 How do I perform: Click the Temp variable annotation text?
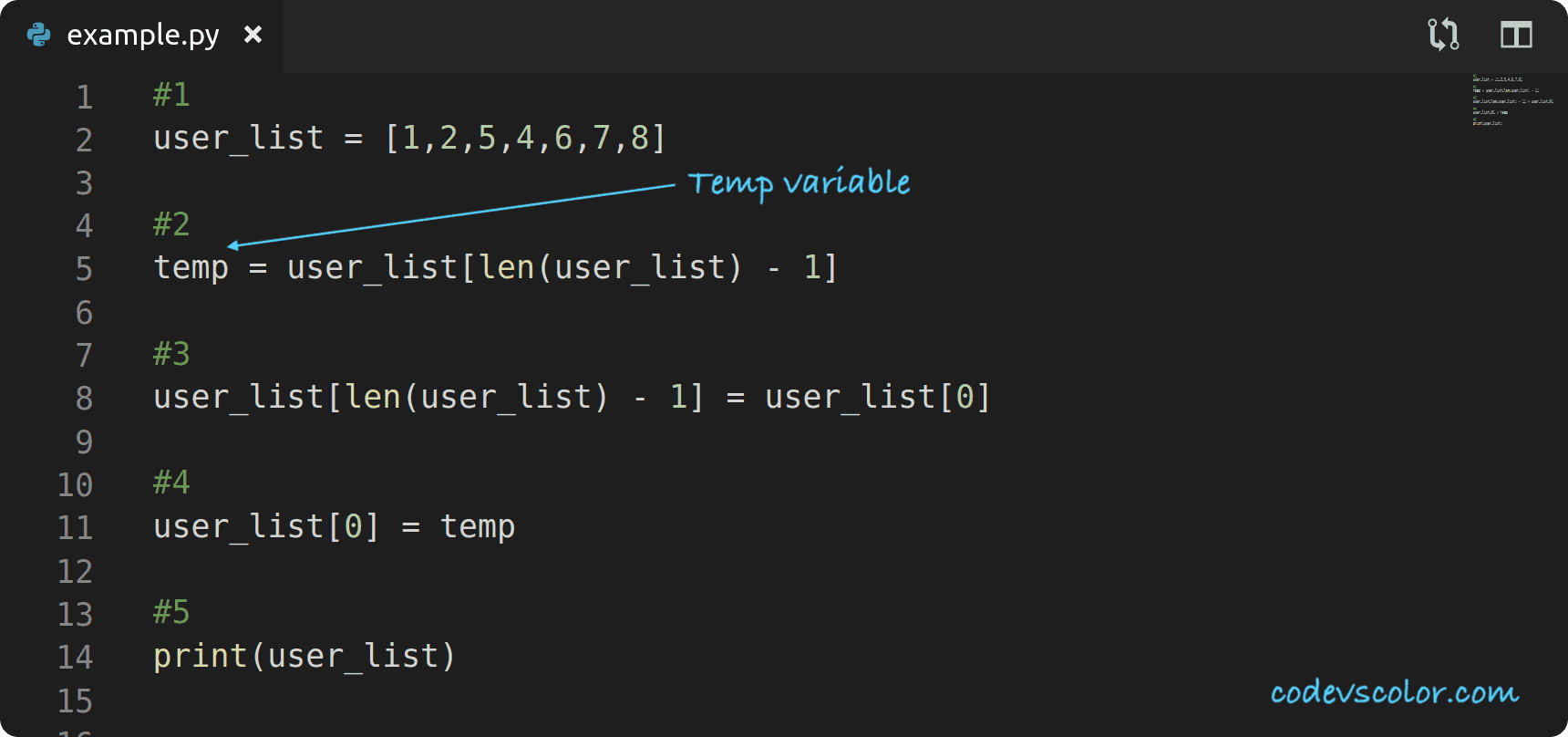pos(799,182)
